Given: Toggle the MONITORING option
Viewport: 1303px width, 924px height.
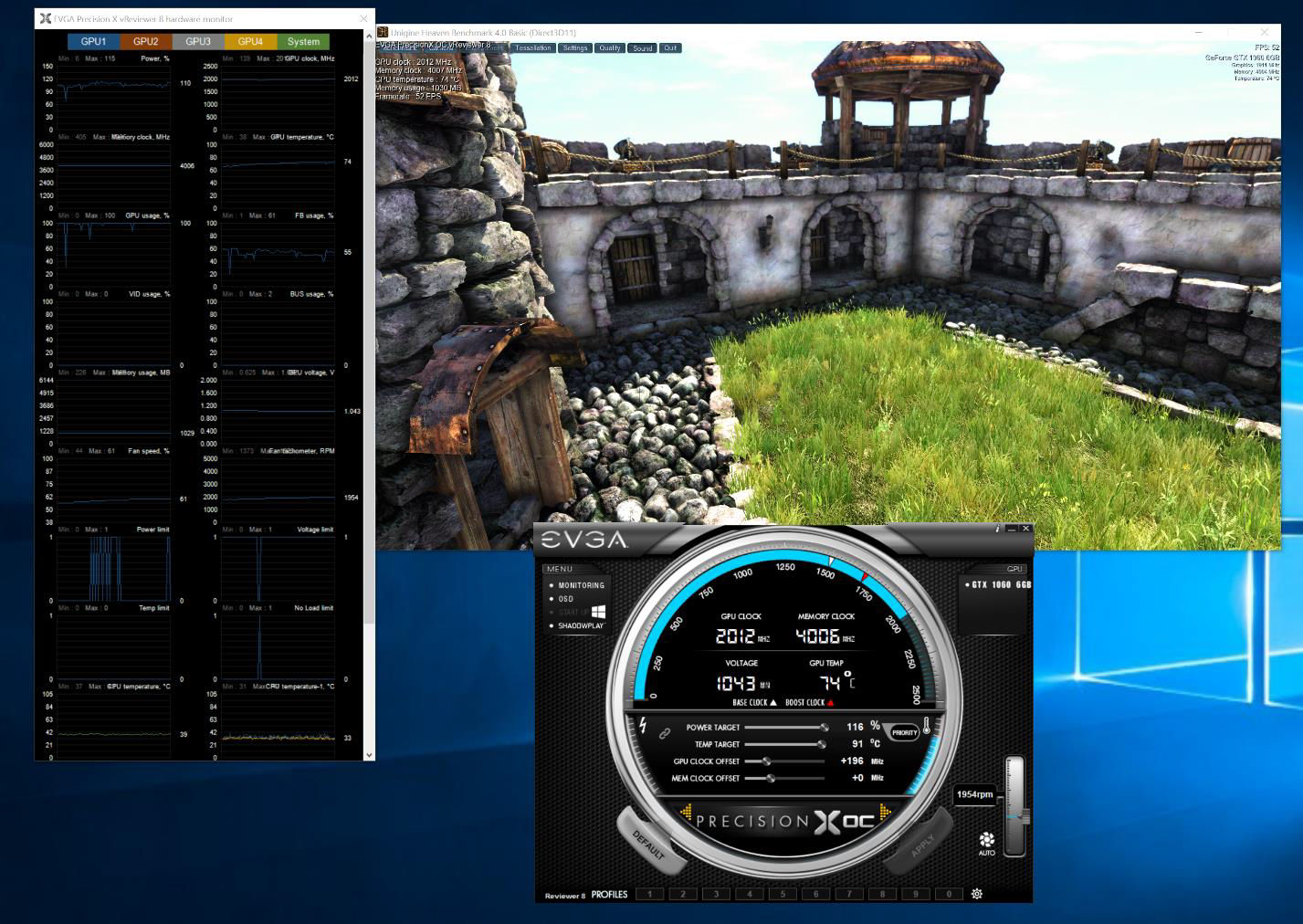Looking at the screenshot, I should click(581, 585).
